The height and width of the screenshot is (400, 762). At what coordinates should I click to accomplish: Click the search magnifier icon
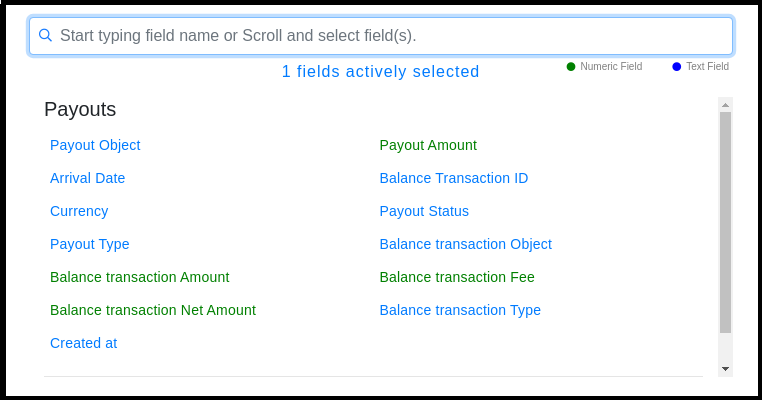coord(45,35)
